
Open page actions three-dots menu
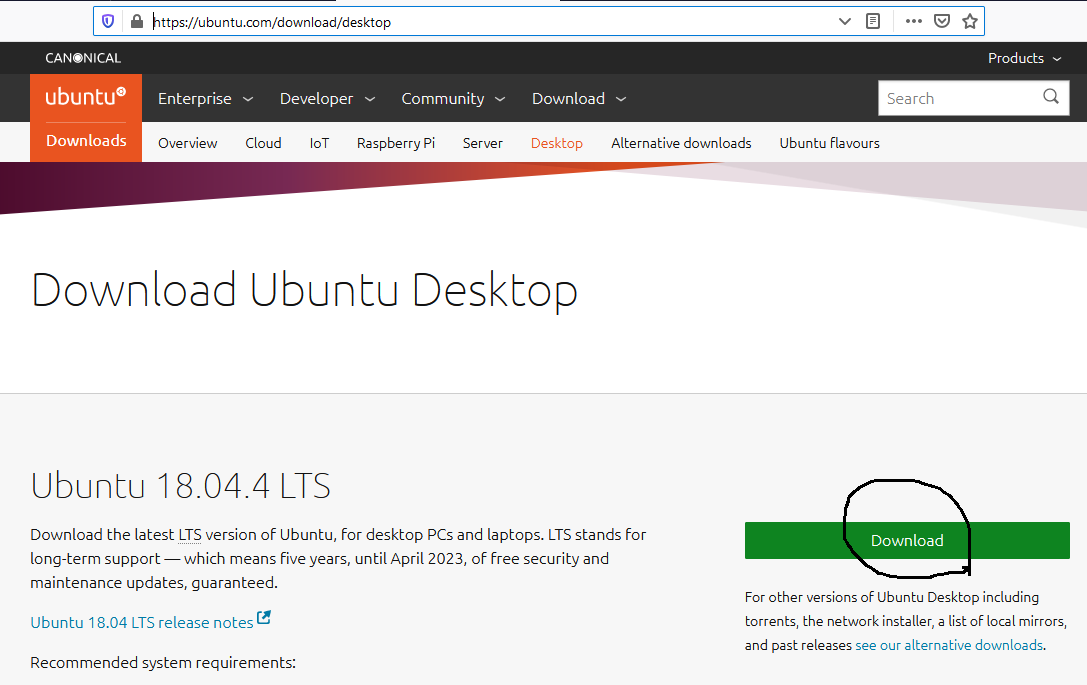click(x=914, y=21)
